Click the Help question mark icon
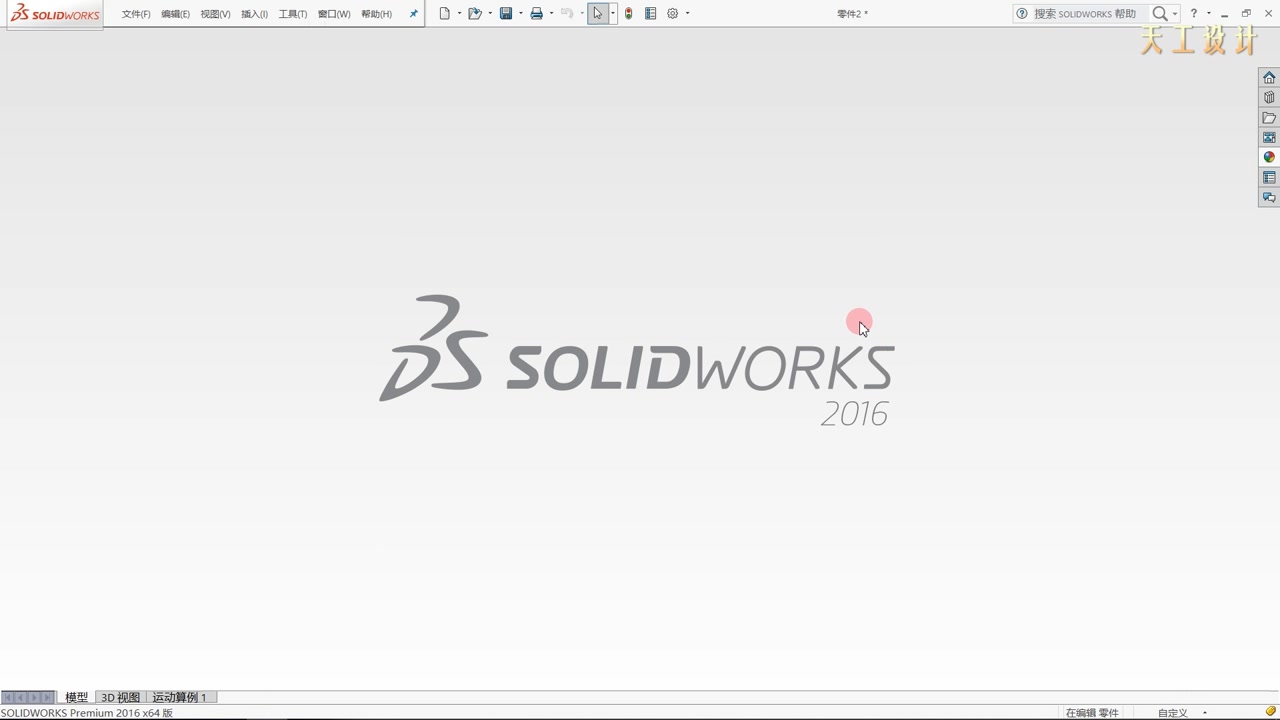Image resolution: width=1280 pixels, height=720 pixels. 1193,14
